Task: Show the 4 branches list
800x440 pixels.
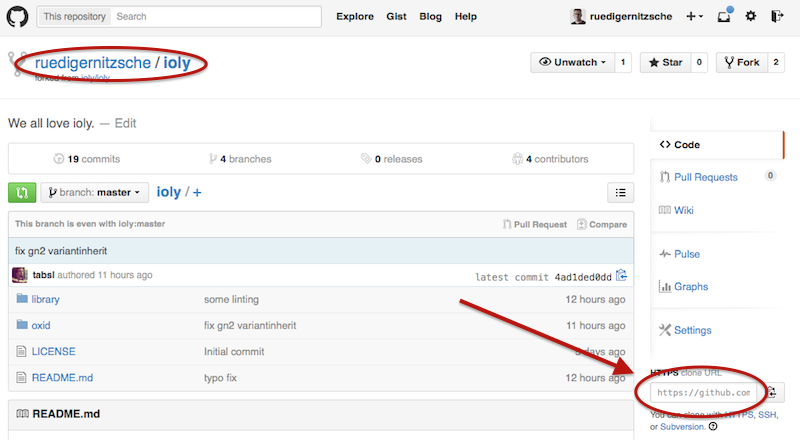Action: tap(240, 159)
